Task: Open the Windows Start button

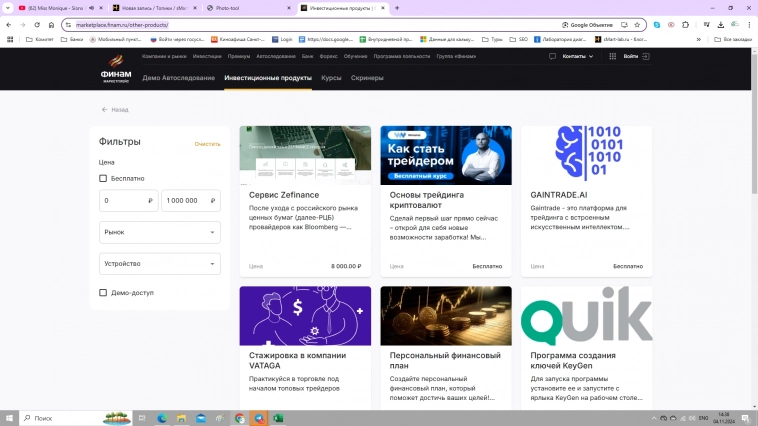Action: tap(9, 418)
